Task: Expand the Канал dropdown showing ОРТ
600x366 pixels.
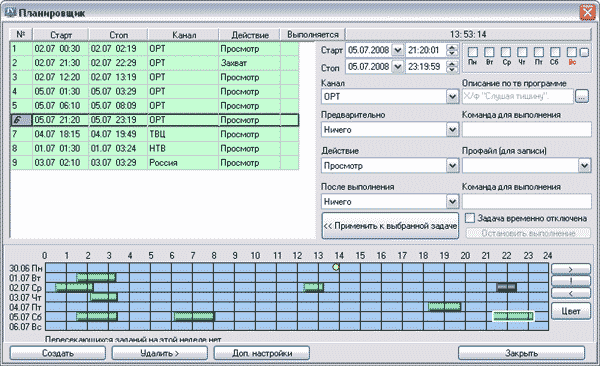Action: tap(452, 97)
